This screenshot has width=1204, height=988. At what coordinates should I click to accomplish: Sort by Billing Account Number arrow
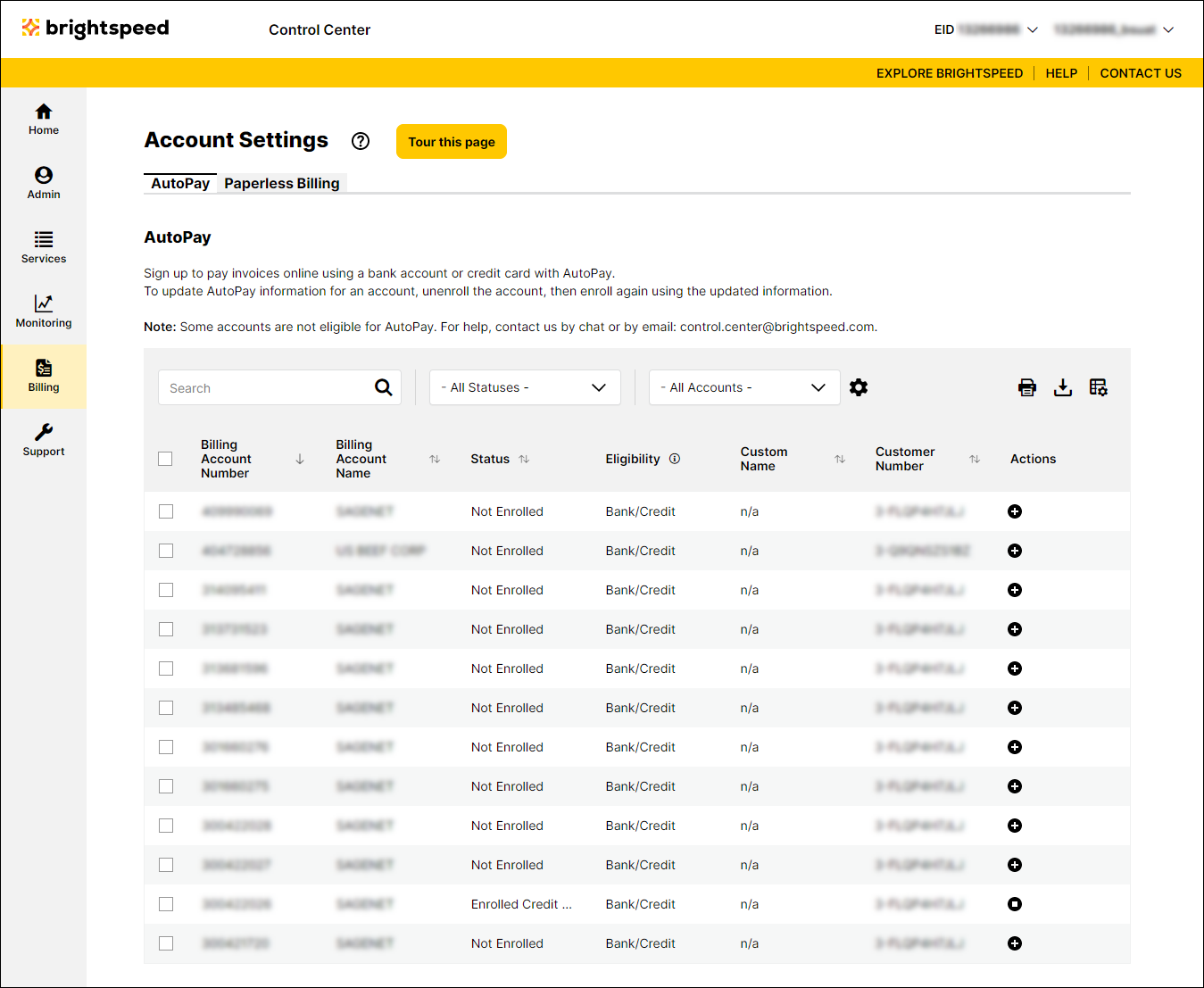(300, 459)
